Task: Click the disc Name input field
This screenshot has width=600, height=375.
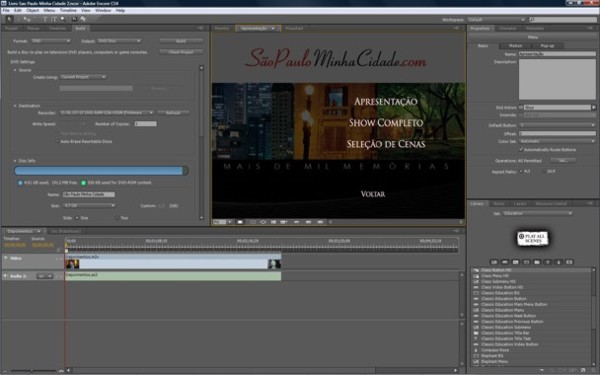Action: (x=88, y=194)
